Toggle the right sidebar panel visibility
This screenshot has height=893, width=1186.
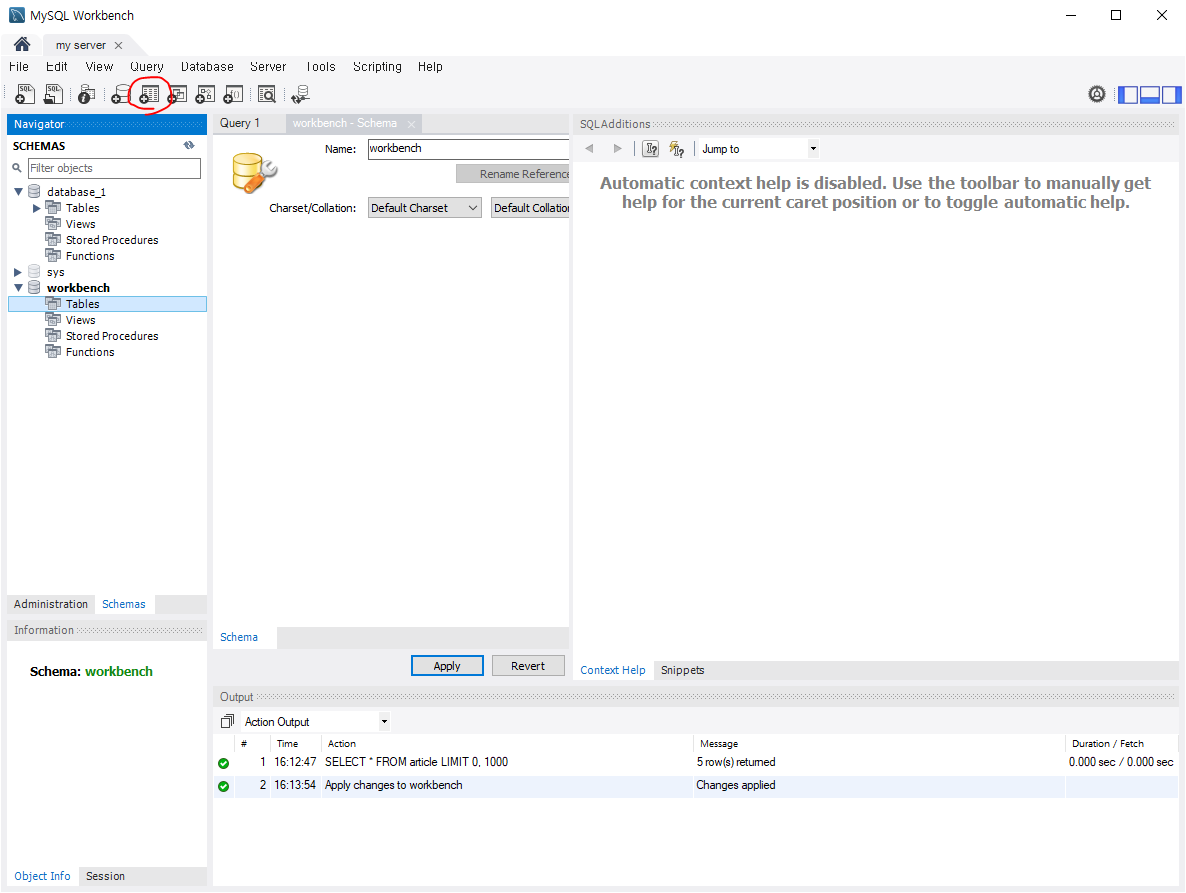tap(1172, 95)
